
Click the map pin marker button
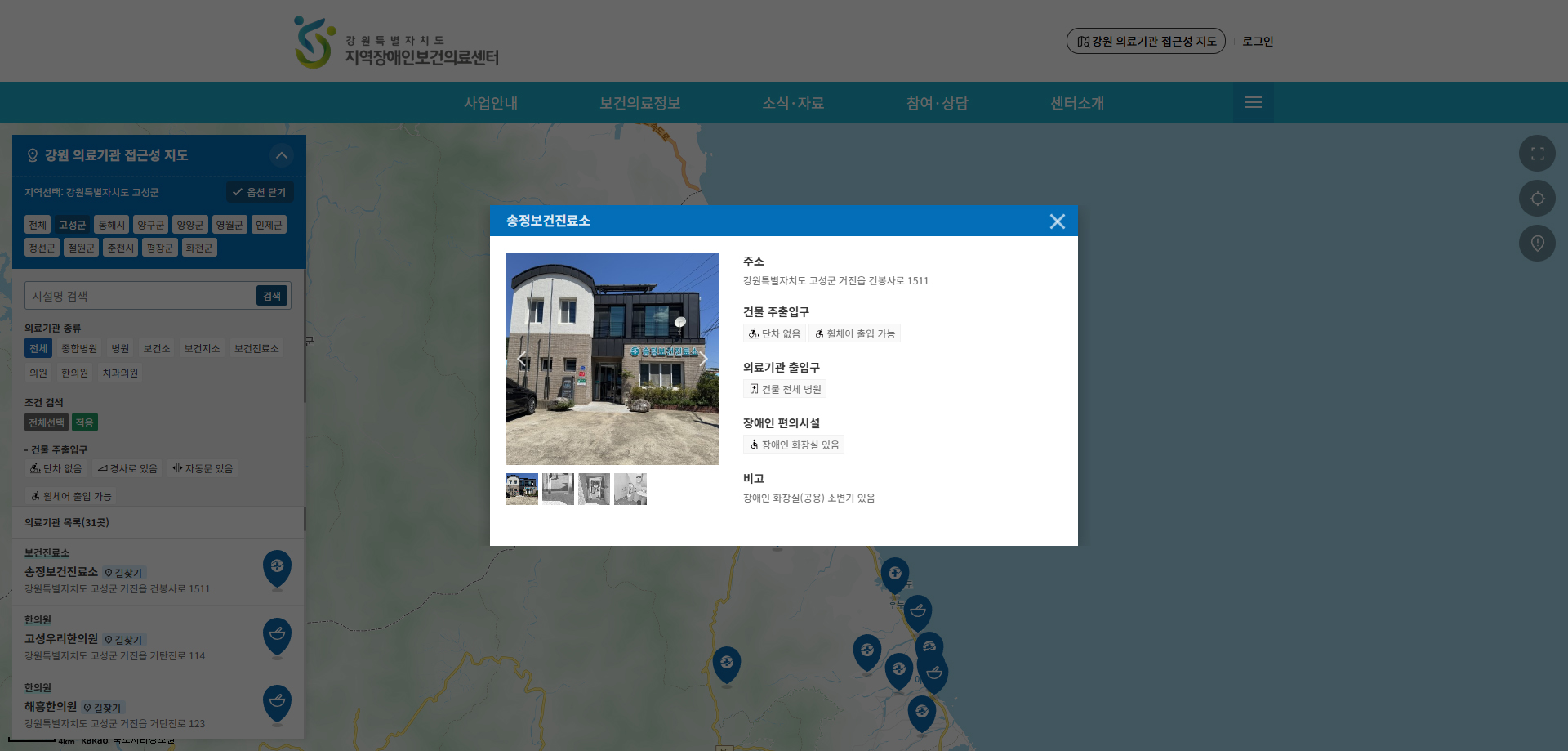(1537, 244)
